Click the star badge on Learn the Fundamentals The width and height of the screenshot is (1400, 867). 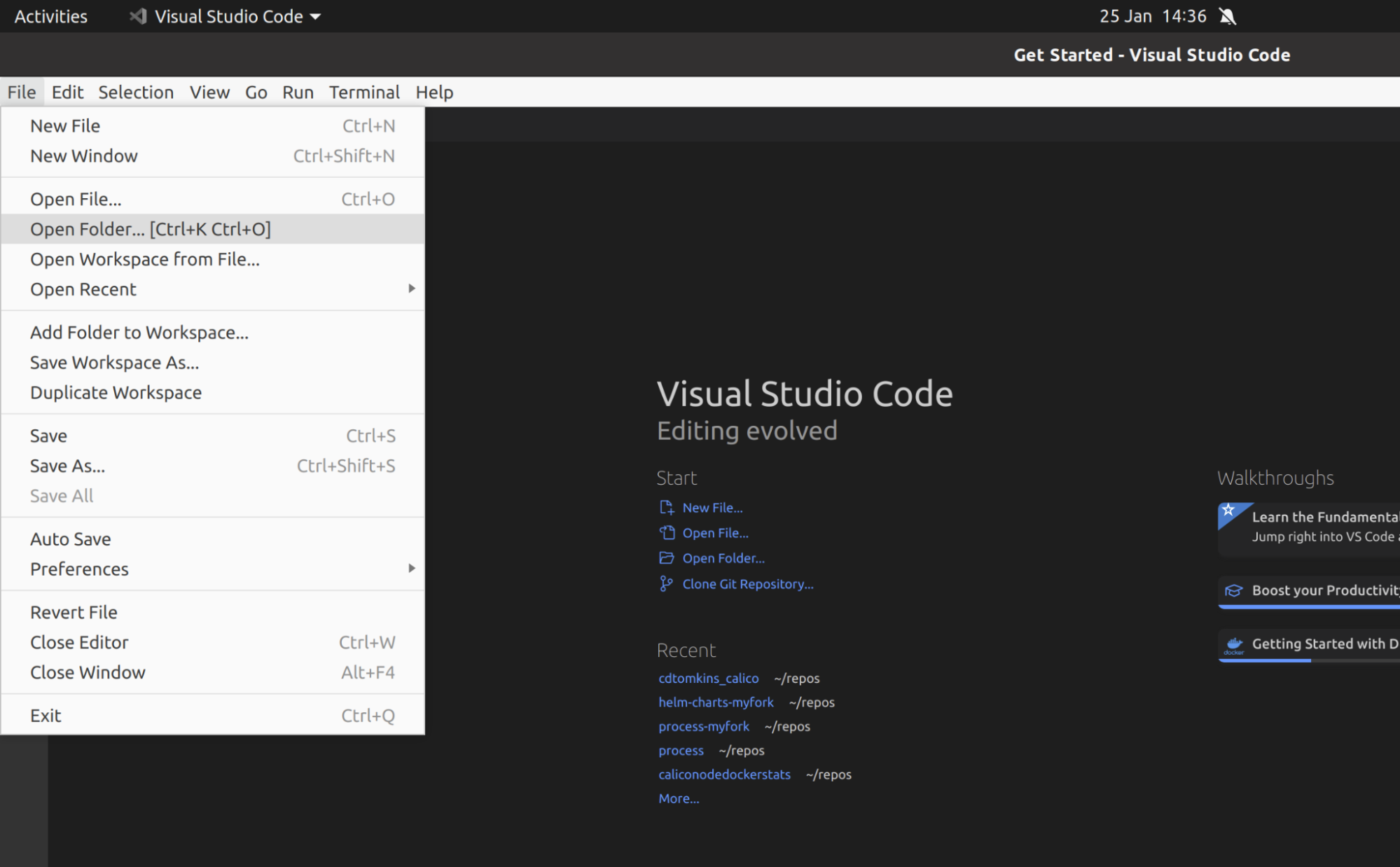point(1228,511)
